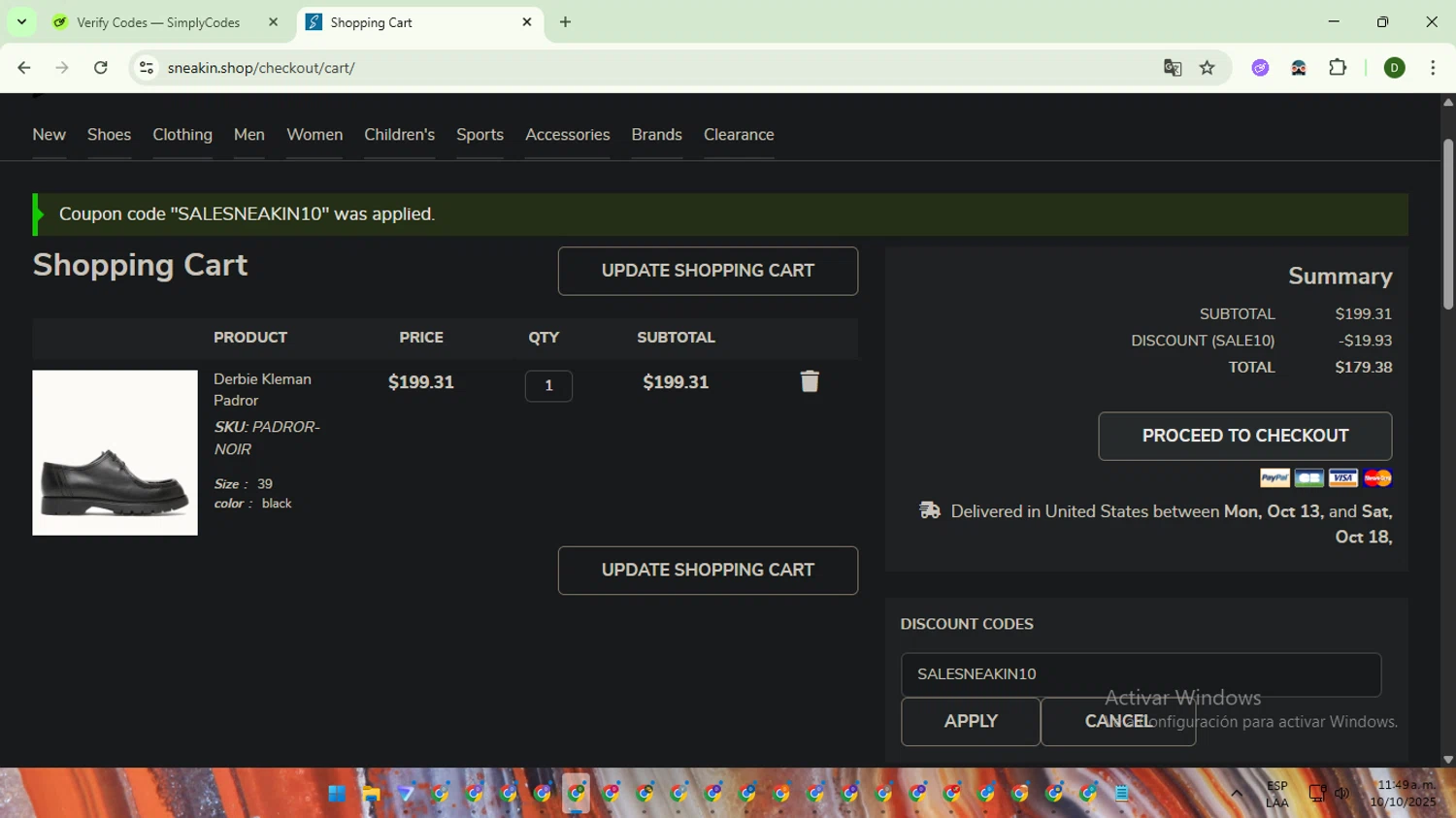Close the Verify Codes SimplyCodes tab
This screenshot has height=818, width=1456.
[273, 22]
